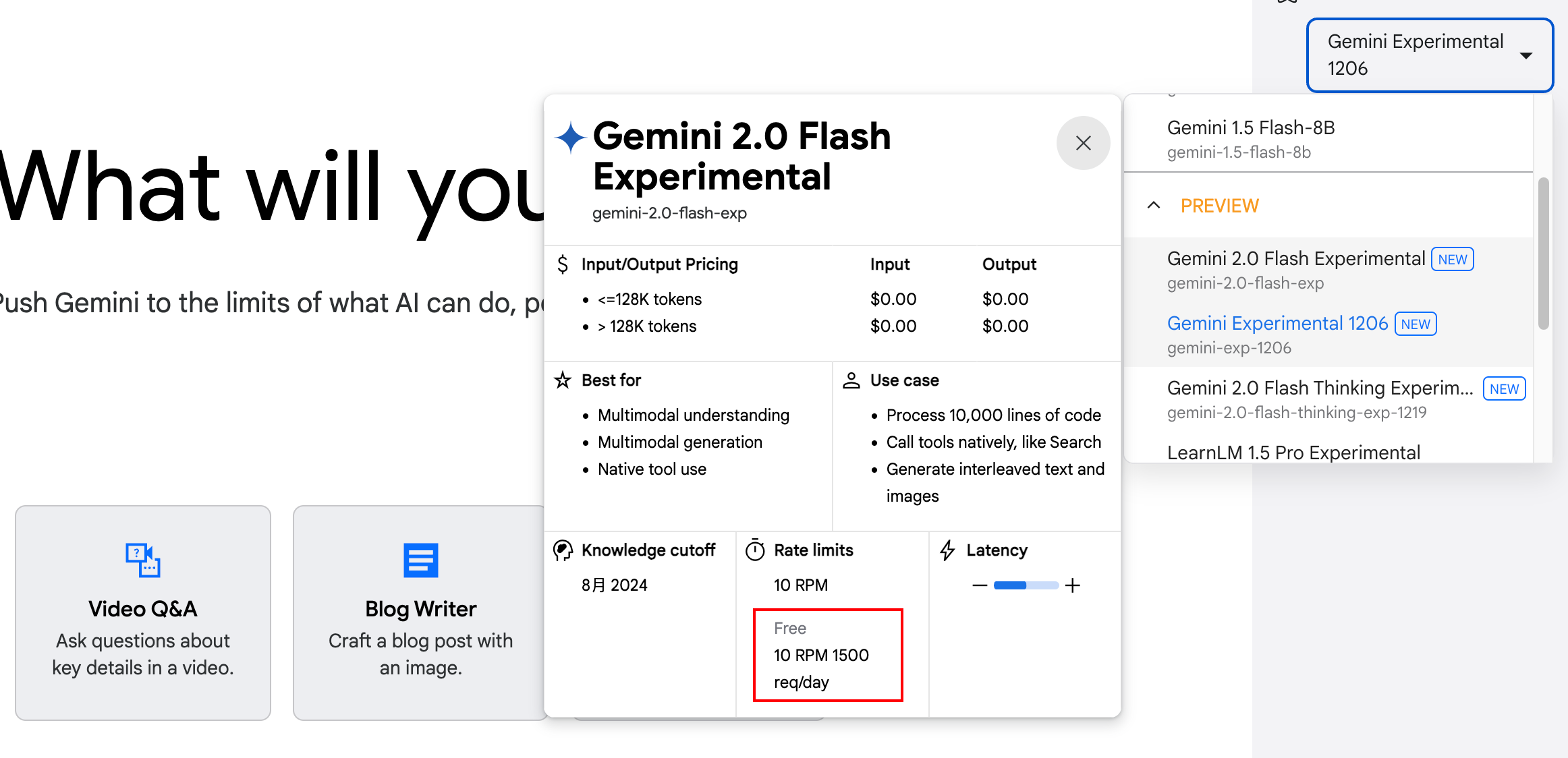Viewport: 1568px width, 758px height.
Task: Click the Latency lightning bolt icon
Action: (947, 550)
